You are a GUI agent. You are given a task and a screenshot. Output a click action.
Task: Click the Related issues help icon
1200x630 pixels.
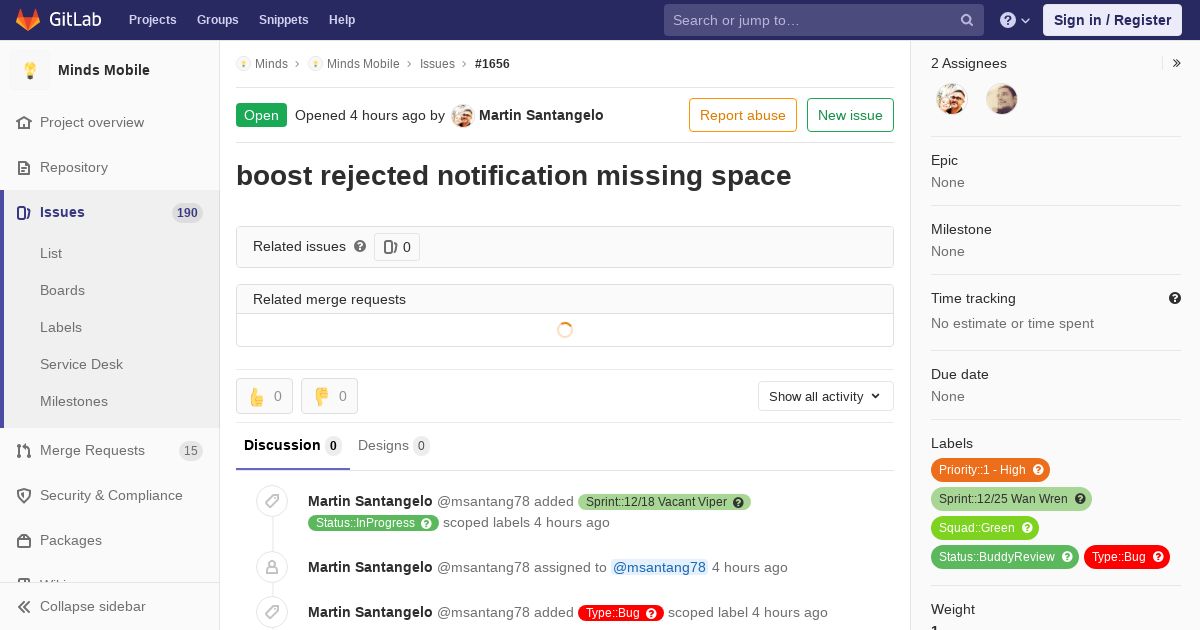[x=360, y=246]
